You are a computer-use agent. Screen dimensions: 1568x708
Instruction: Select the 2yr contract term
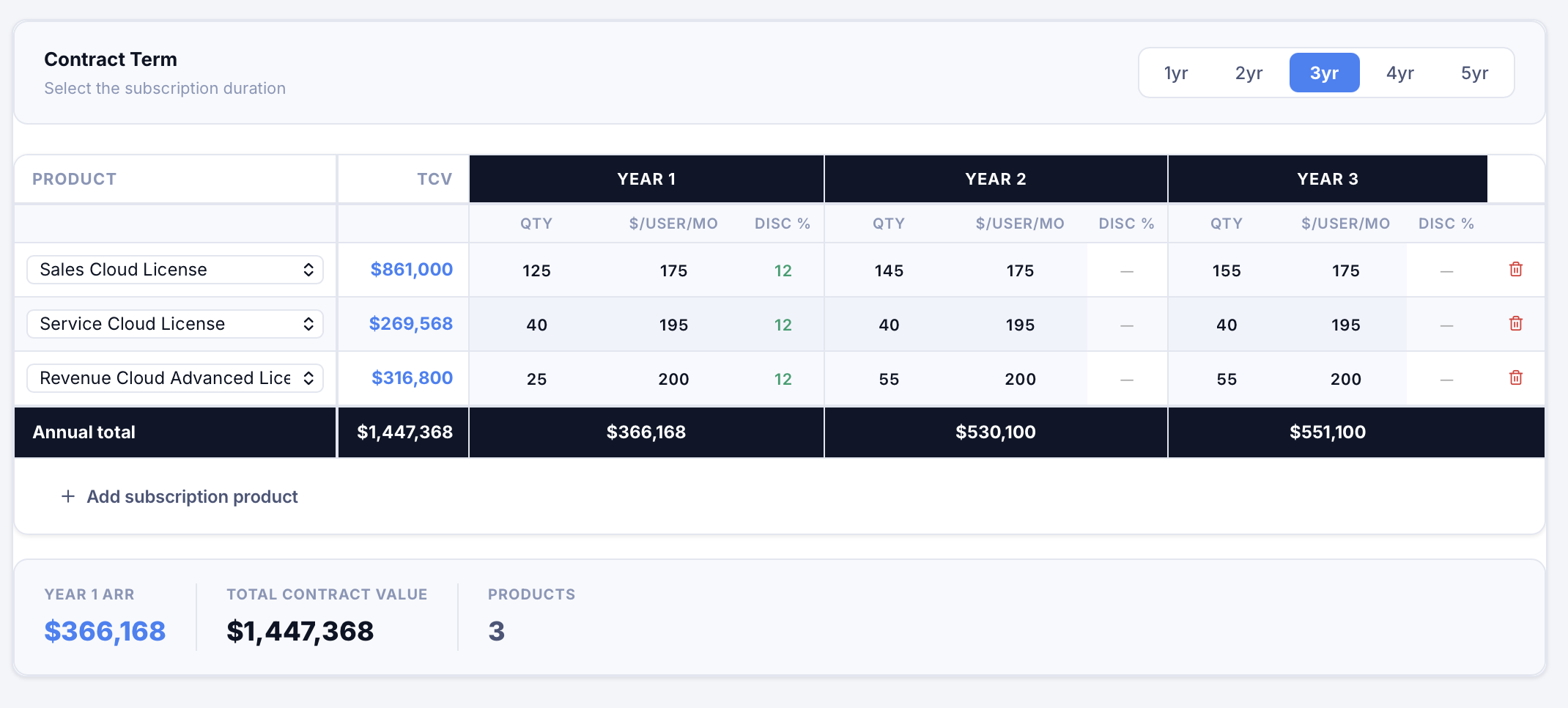tap(1249, 73)
